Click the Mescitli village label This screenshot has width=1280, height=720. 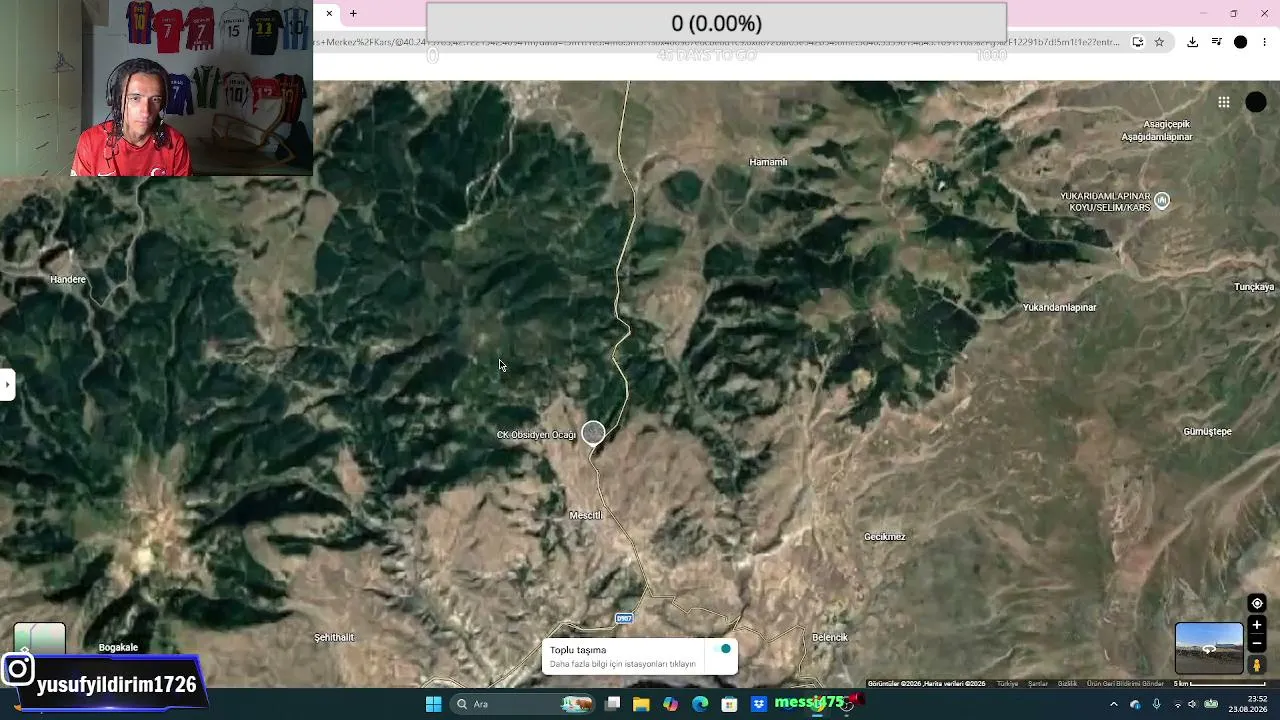[x=586, y=516]
